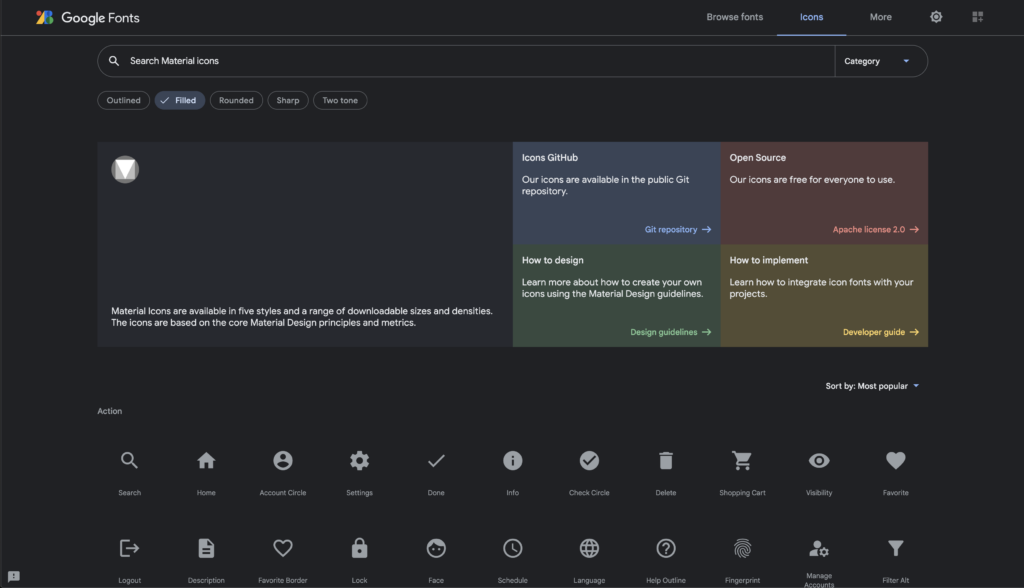Go to the Browse fonts tab
The height and width of the screenshot is (588, 1024).
[734, 17]
